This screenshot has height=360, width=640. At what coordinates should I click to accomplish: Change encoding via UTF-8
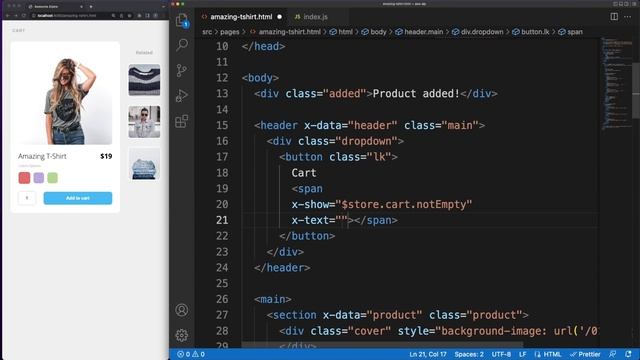[501, 354]
